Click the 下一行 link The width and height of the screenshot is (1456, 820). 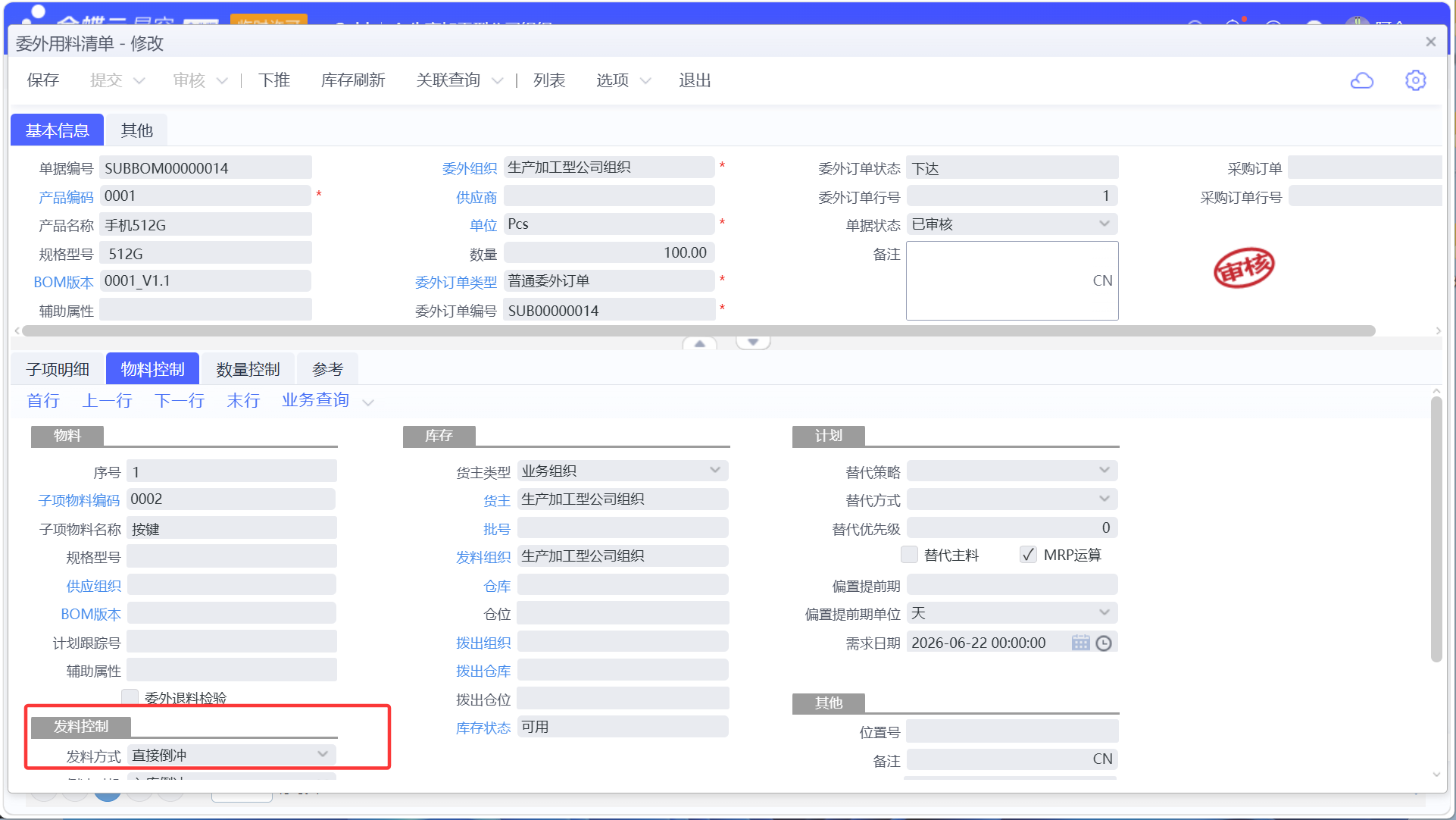pos(180,400)
